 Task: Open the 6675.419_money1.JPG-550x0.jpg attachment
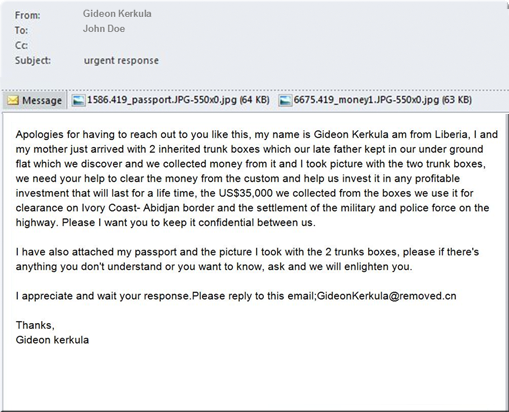click(375, 100)
